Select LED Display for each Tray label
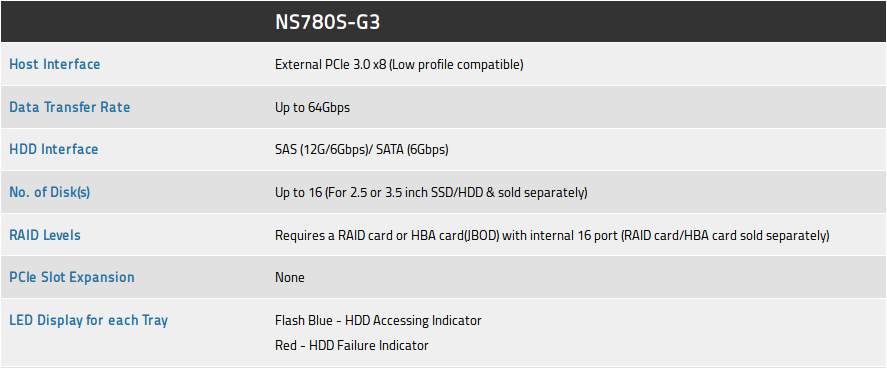This screenshot has height=368, width=887. (88, 321)
